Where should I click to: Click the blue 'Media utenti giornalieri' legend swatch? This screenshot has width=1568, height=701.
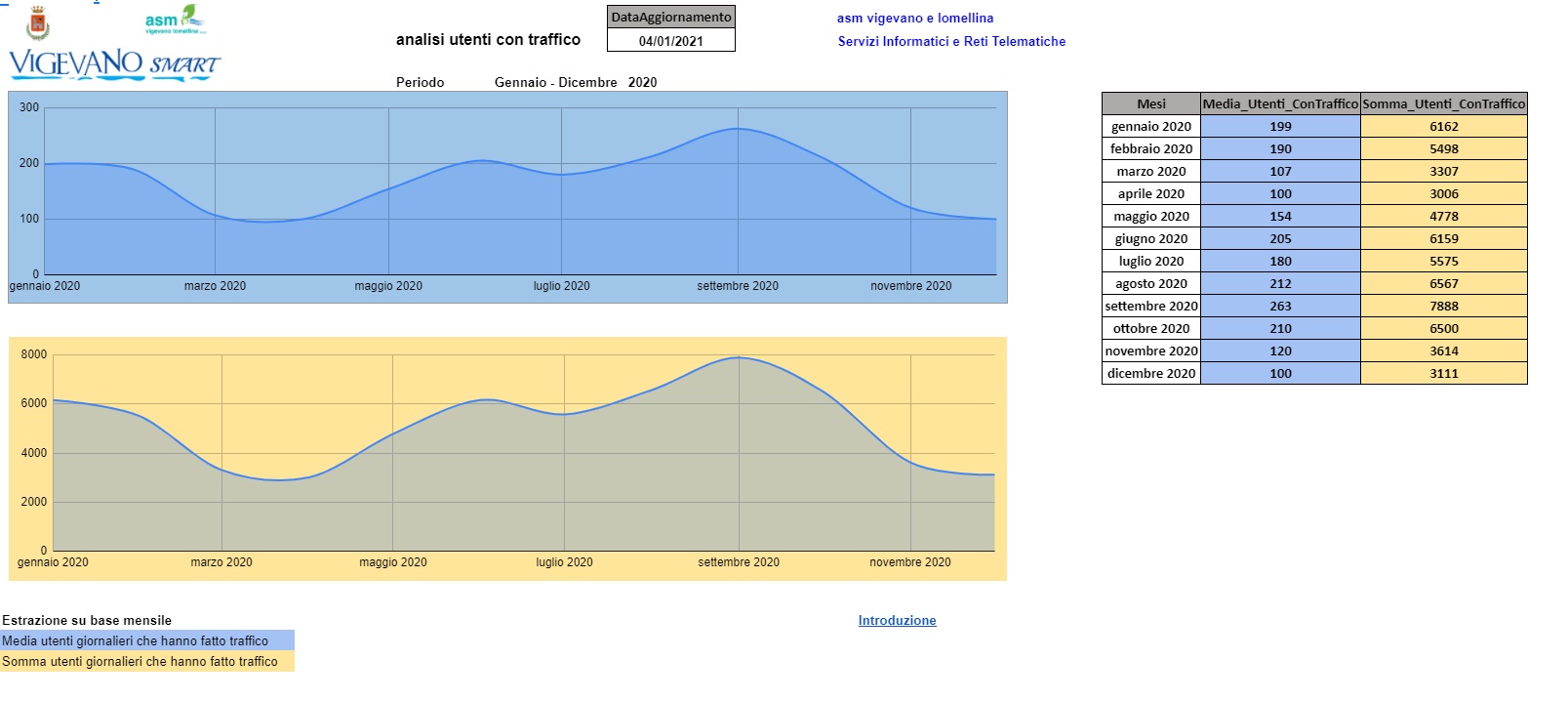click(x=146, y=640)
